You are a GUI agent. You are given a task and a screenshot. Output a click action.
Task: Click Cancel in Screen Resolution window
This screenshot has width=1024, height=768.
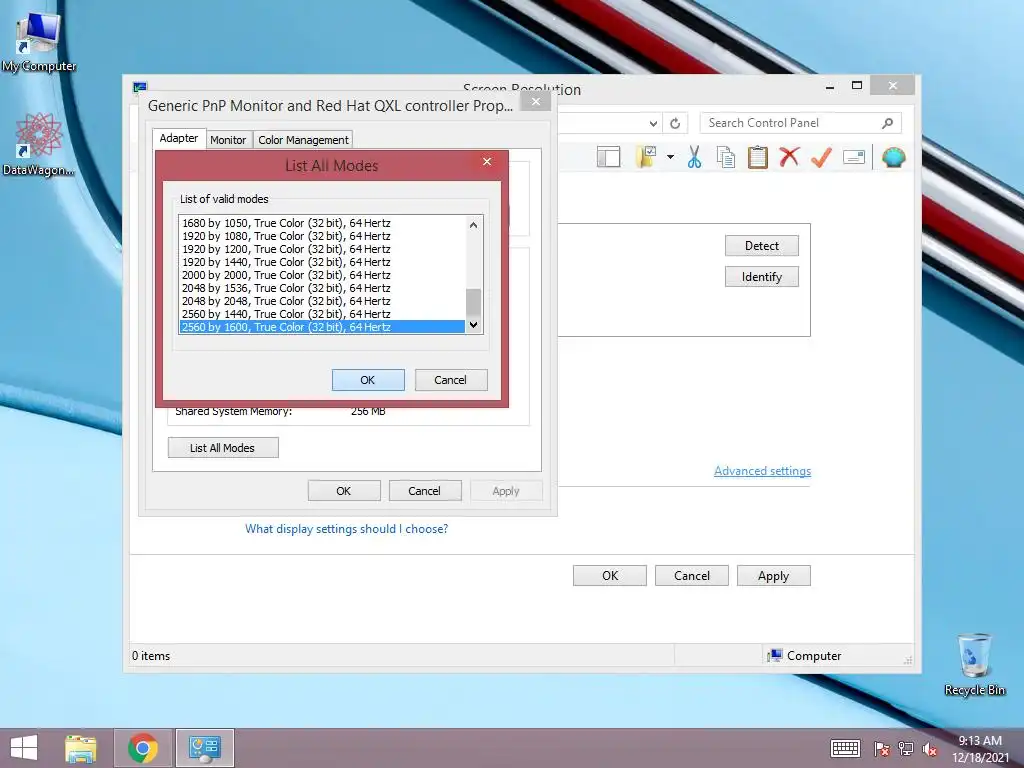pyautogui.click(x=692, y=576)
